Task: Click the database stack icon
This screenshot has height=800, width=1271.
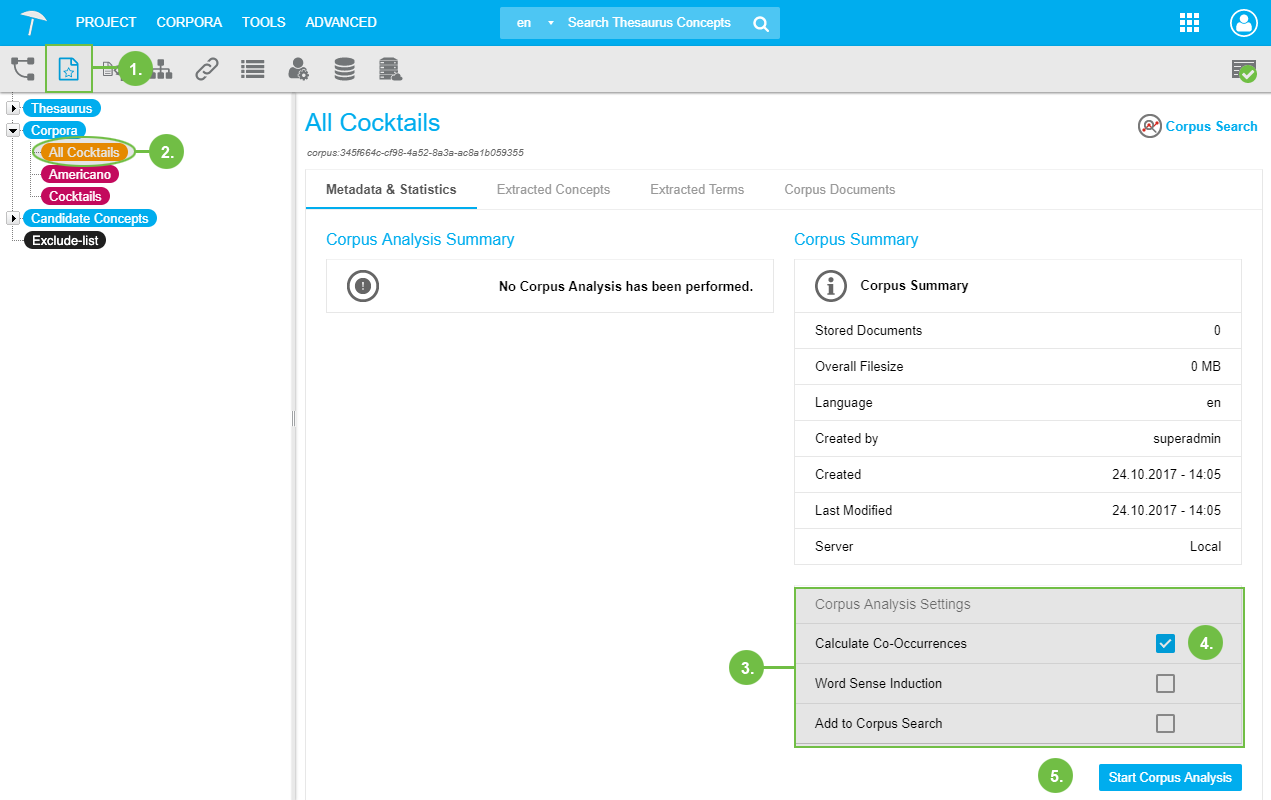Action: click(x=344, y=69)
